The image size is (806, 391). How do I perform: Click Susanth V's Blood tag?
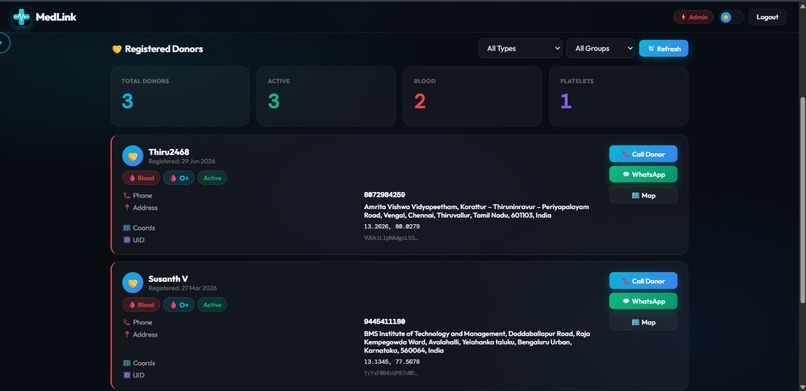(141, 305)
